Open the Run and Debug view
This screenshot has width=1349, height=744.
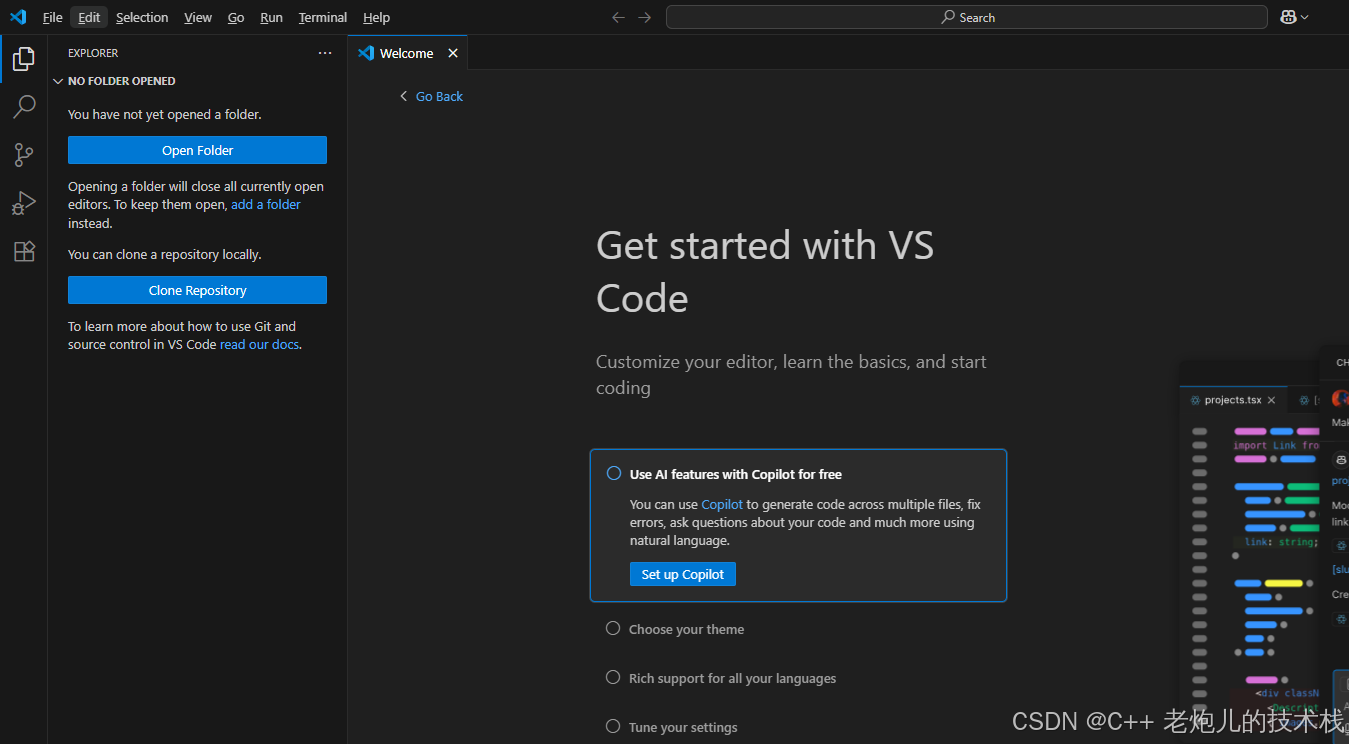click(x=24, y=203)
